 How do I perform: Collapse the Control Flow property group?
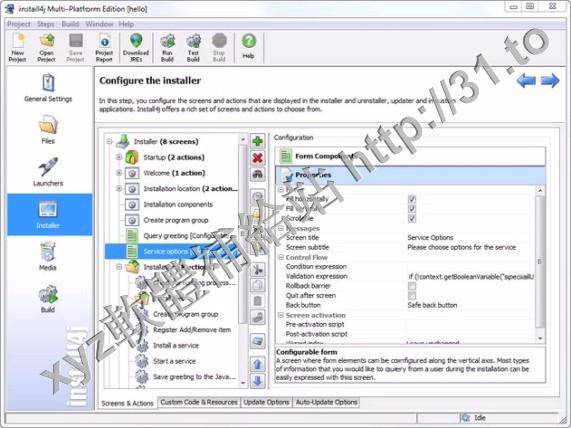point(281,257)
